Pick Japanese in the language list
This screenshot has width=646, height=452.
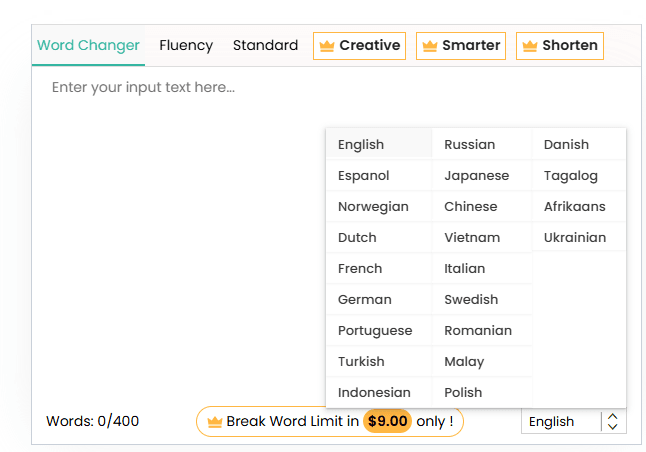[476, 176]
